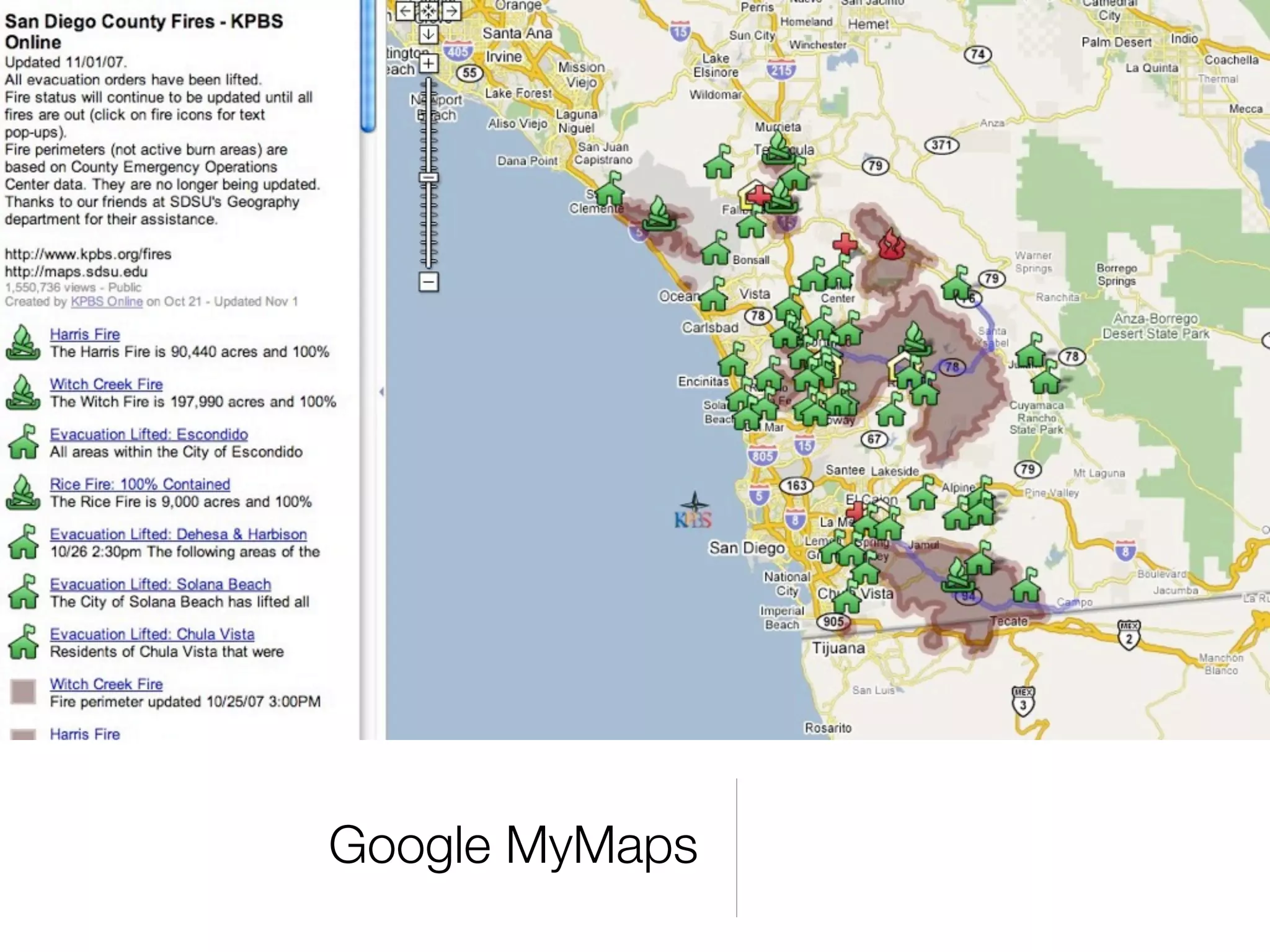
Task: Open the Harris Fire link in the sidebar
Action: click(x=85, y=334)
